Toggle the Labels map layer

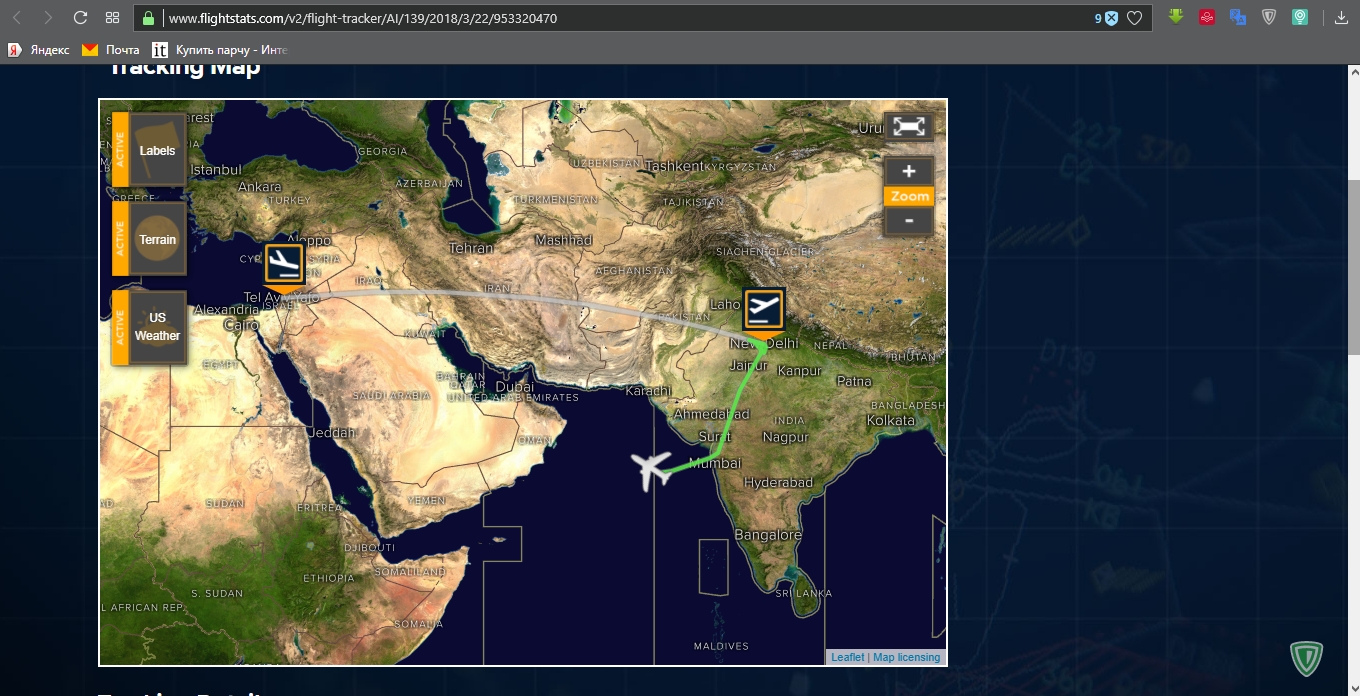[x=157, y=150]
